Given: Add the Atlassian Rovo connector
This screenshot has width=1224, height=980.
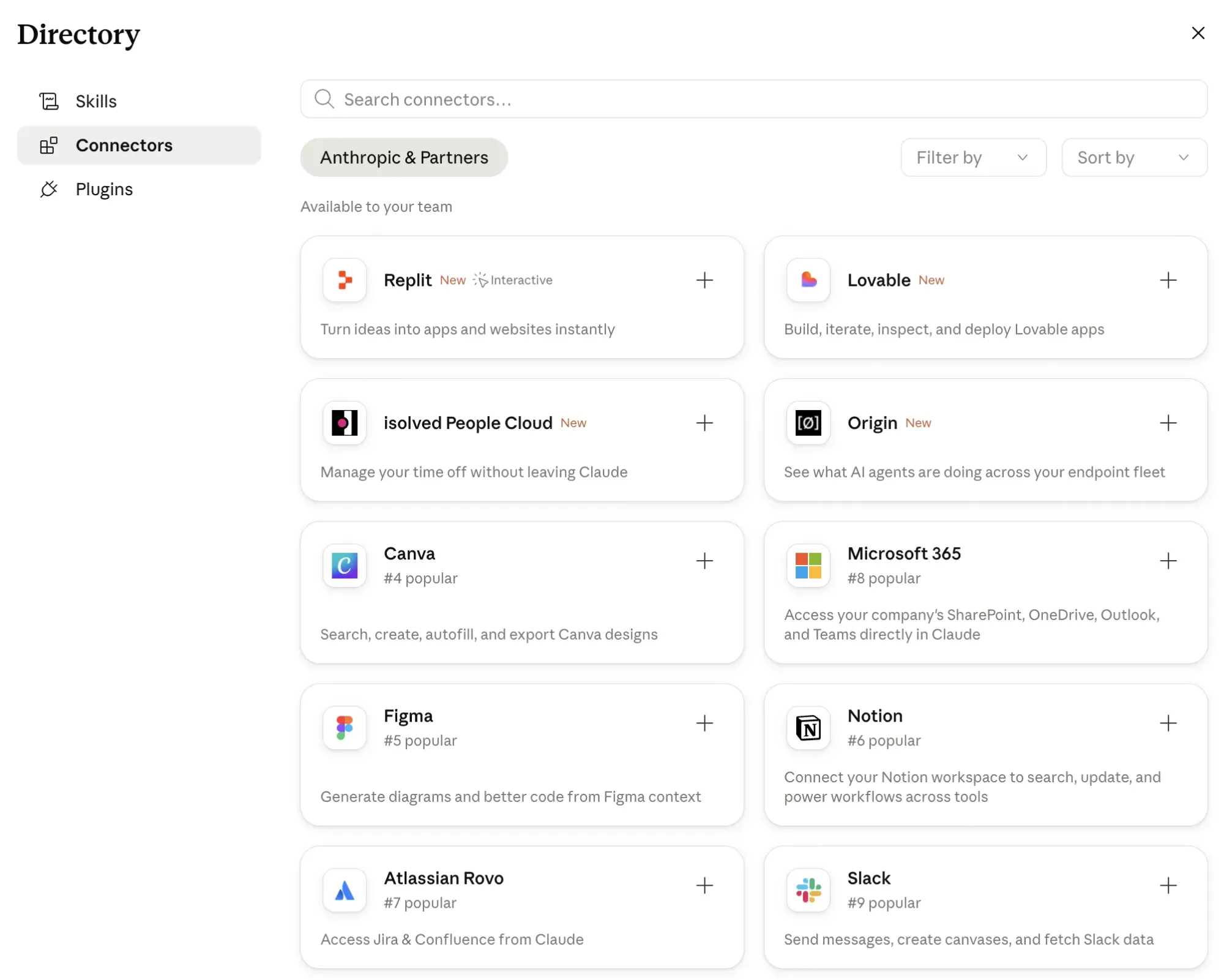Looking at the screenshot, I should pos(704,885).
